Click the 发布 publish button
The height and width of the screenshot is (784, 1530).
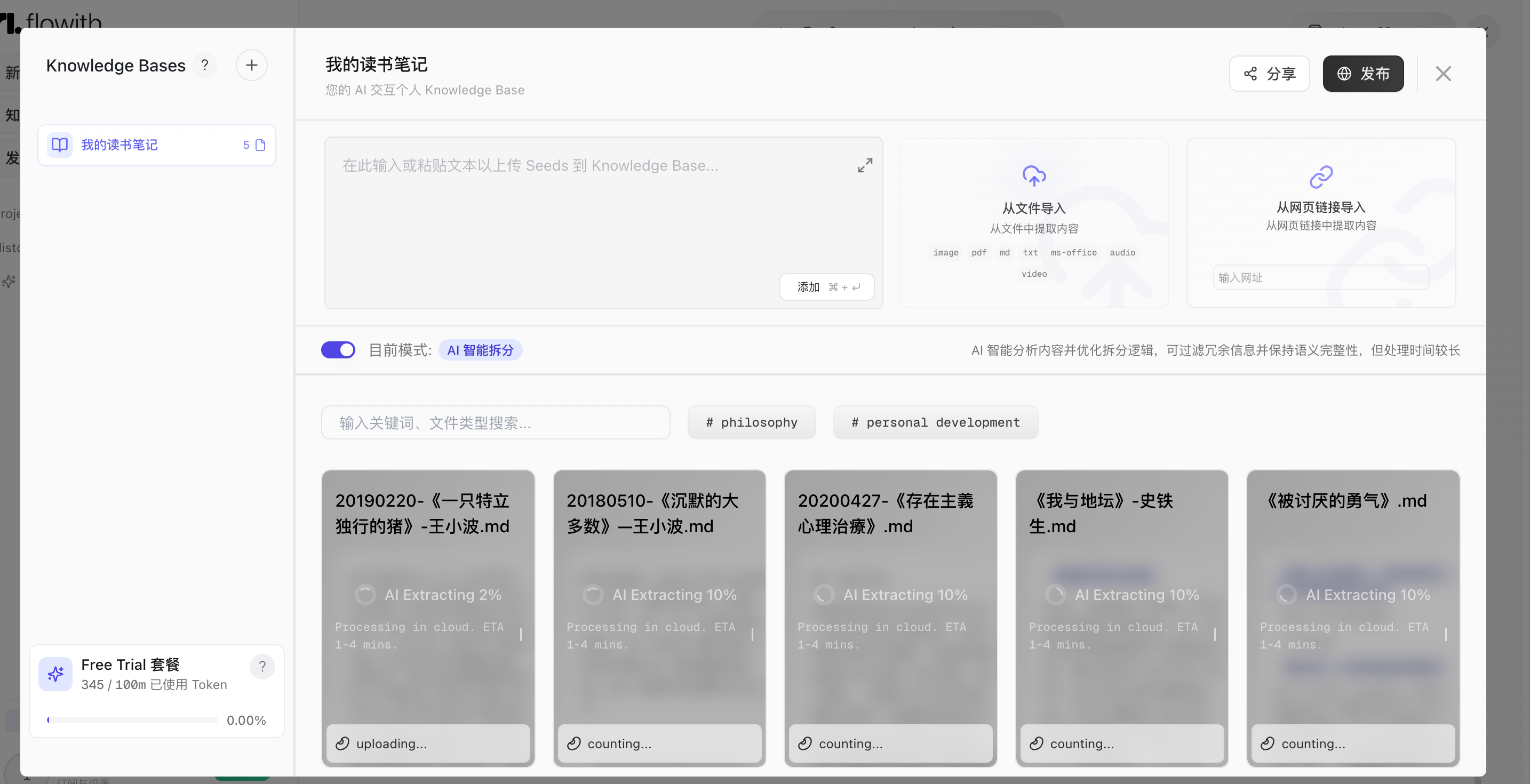pos(1363,74)
